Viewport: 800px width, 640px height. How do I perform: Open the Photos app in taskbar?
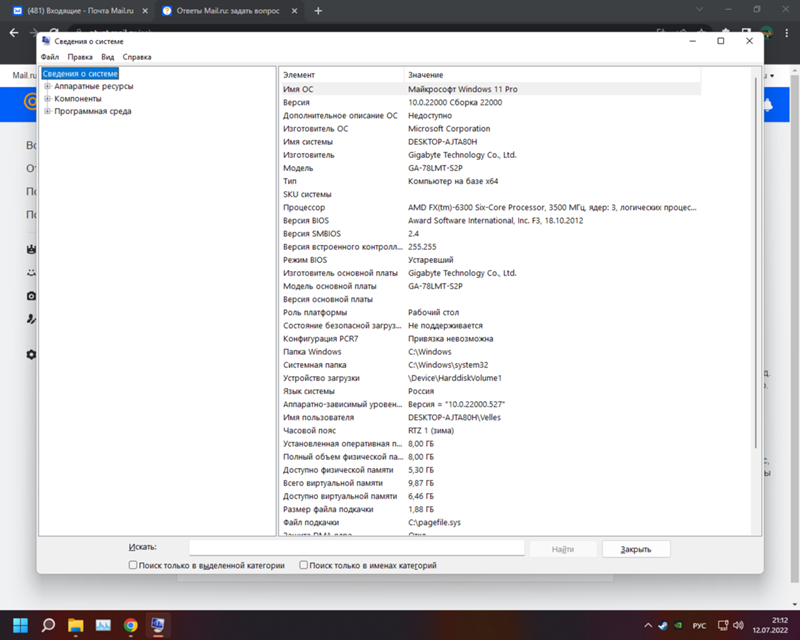[x=103, y=625]
